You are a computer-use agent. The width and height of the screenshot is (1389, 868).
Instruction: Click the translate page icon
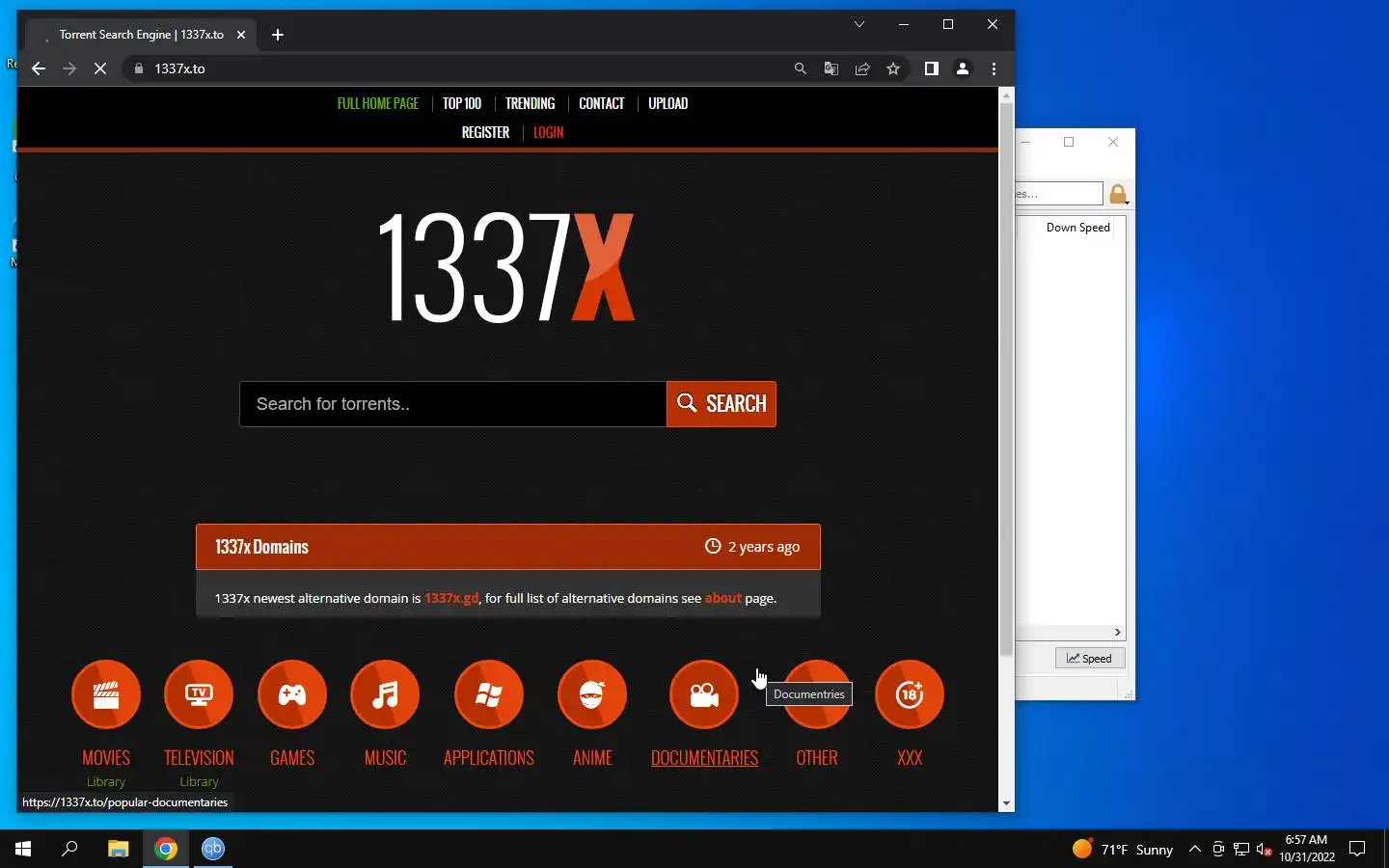point(831,68)
